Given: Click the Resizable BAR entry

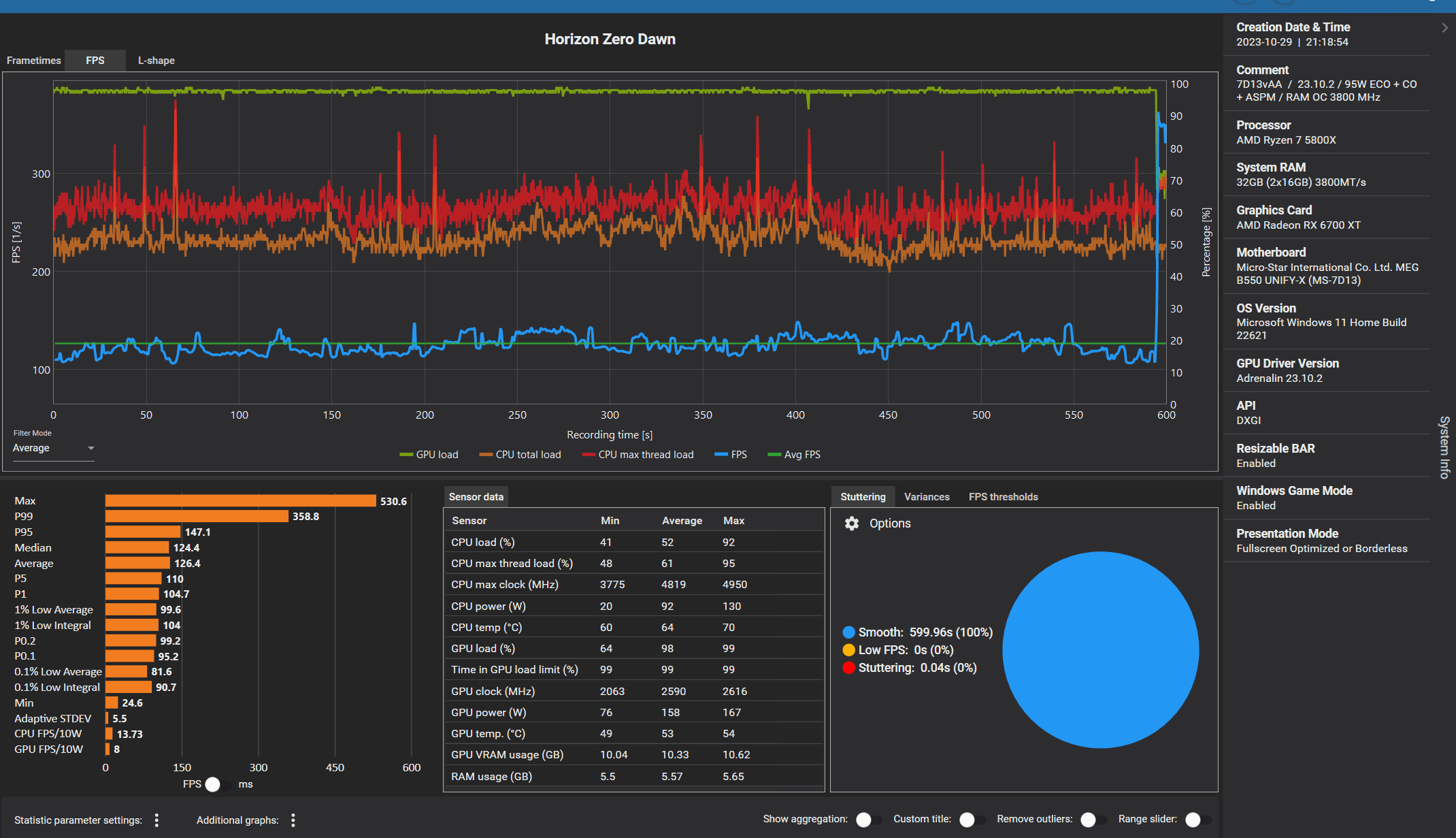Looking at the screenshot, I should coord(1327,456).
